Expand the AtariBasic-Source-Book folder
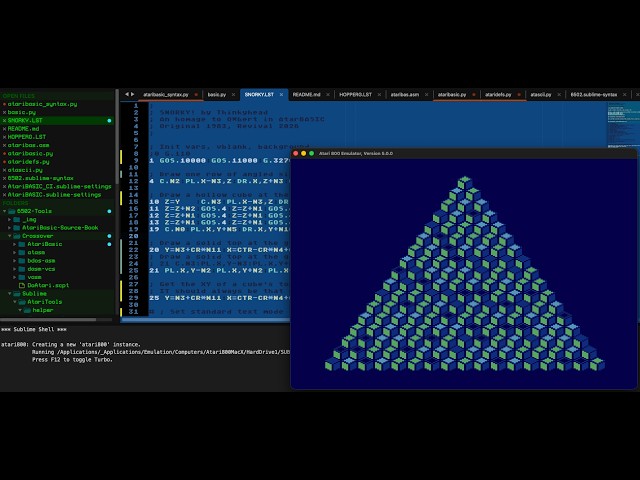 pos(10,228)
